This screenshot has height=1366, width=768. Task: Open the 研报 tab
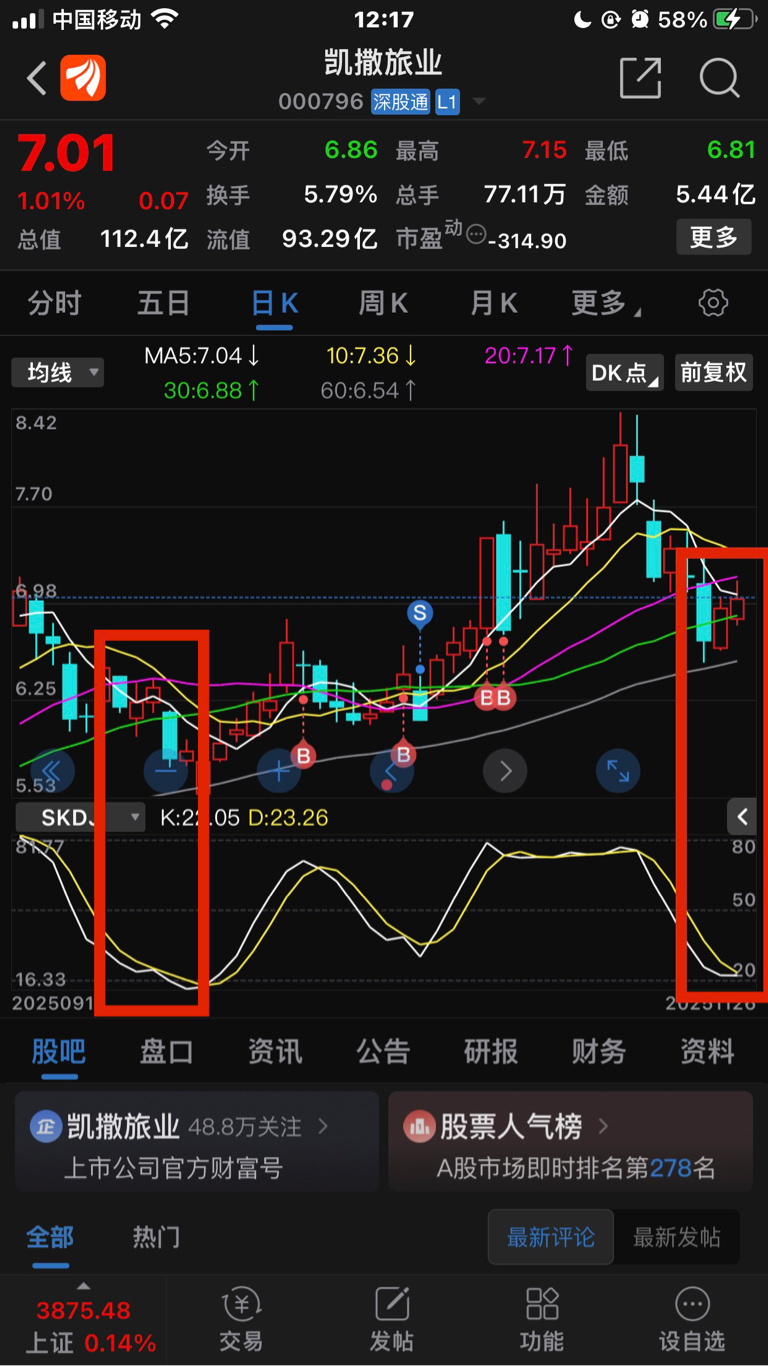491,1051
